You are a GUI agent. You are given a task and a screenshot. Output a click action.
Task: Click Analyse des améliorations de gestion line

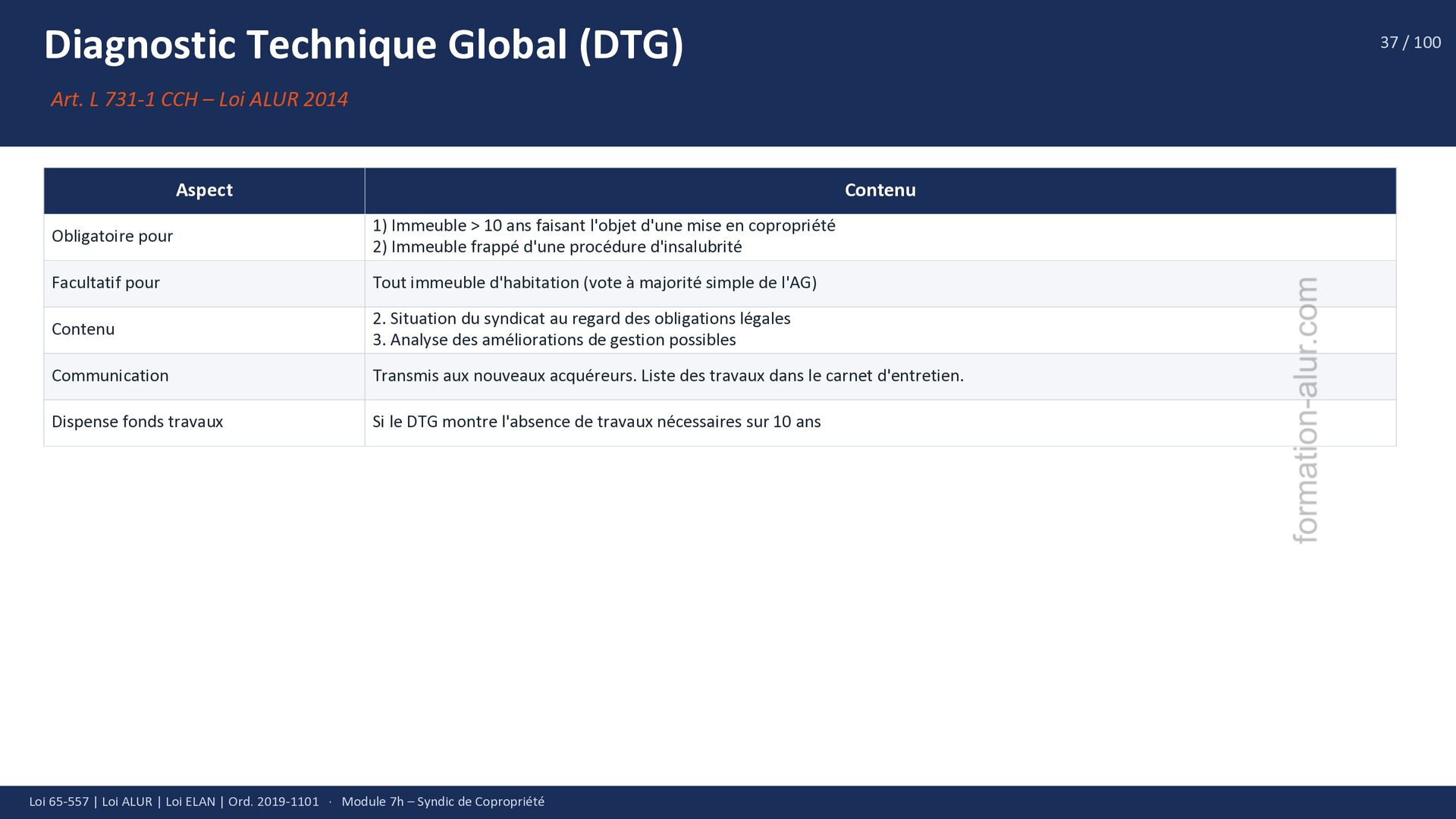click(554, 340)
